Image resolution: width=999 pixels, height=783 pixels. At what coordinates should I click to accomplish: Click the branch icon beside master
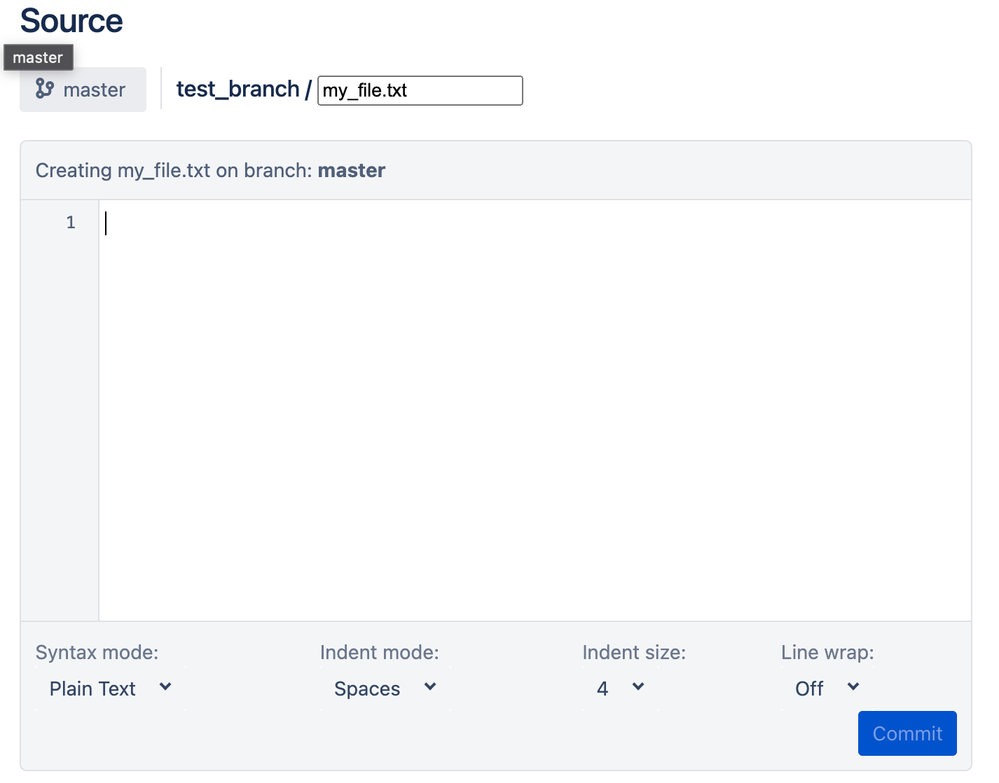[x=45, y=89]
